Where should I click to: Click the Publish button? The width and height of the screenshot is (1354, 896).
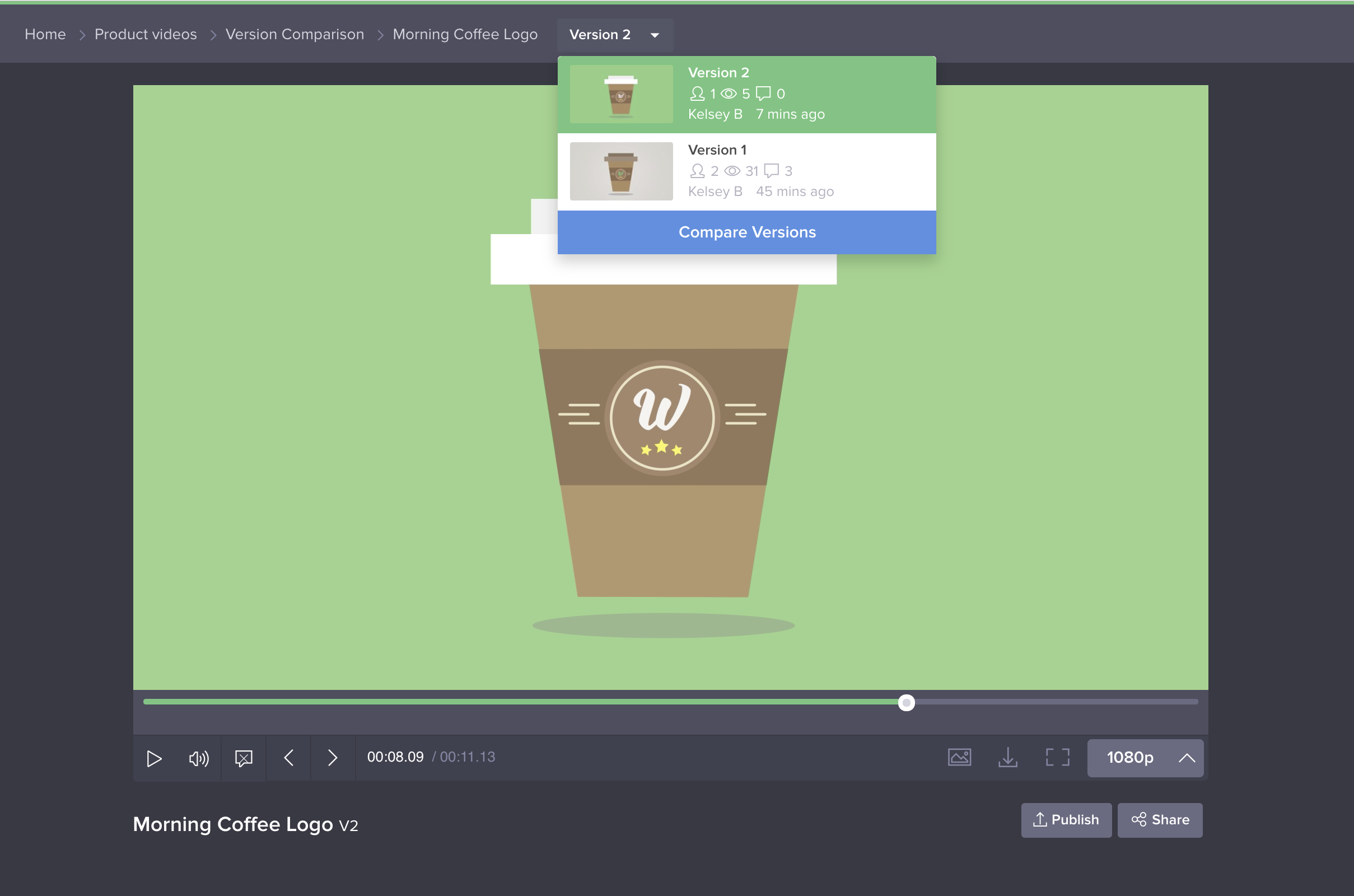coord(1066,820)
